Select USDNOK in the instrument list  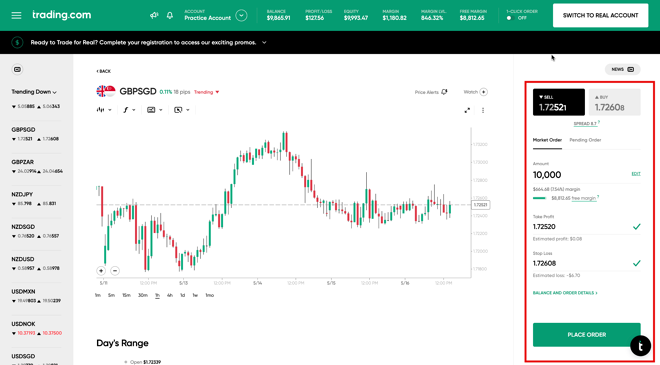tap(37, 328)
